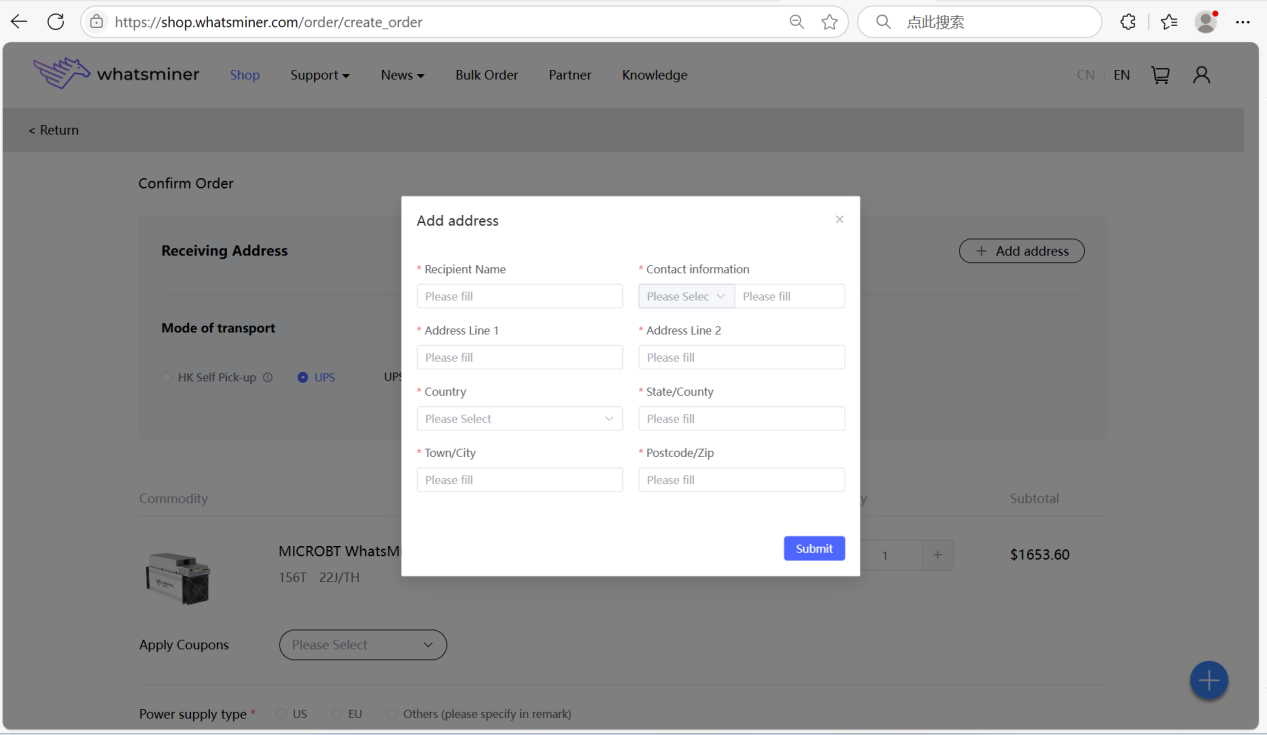
Task: Focus the Address Line 2 field
Action: [742, 357]
